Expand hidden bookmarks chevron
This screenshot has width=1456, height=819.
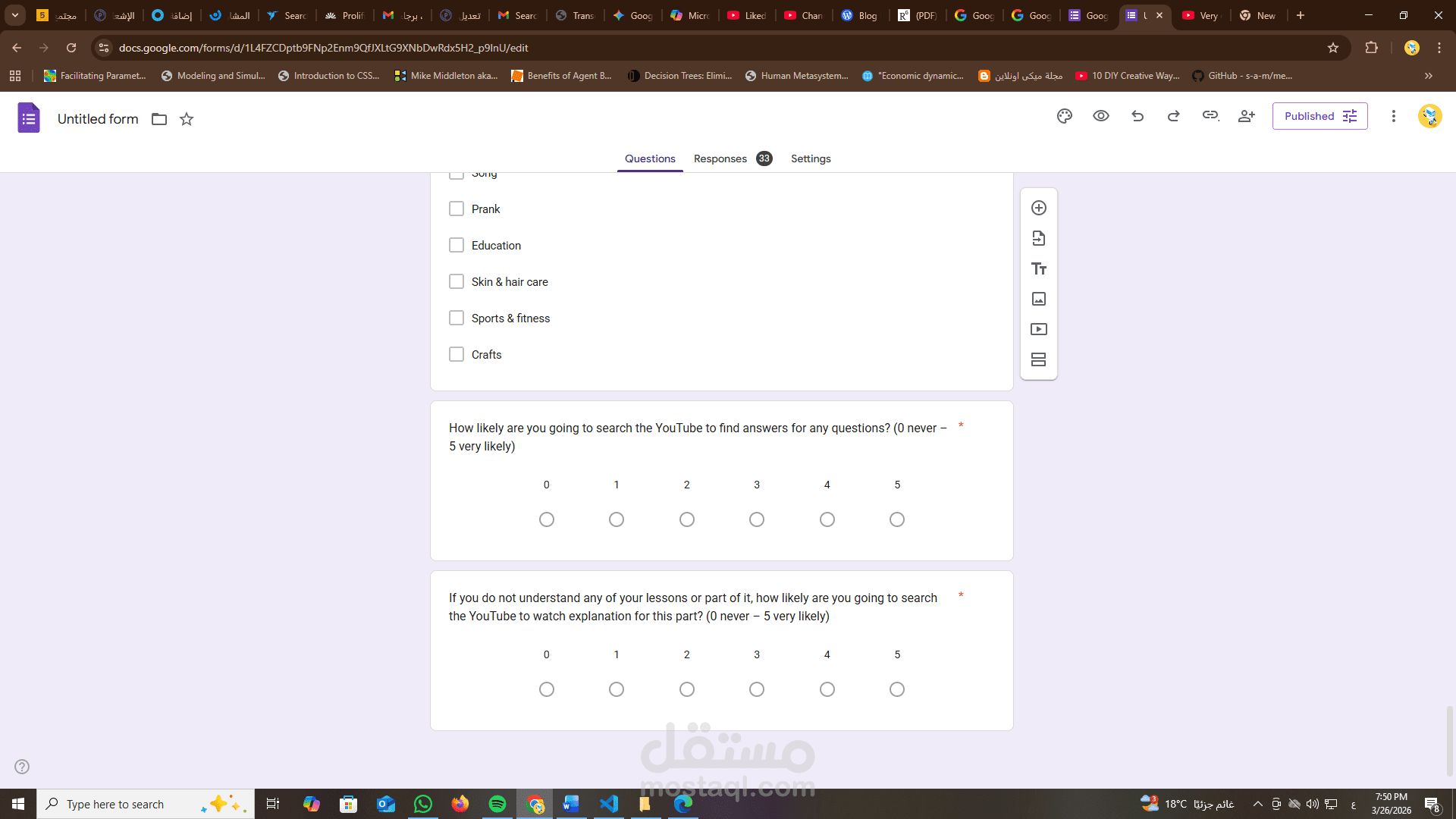(1429, 76)
